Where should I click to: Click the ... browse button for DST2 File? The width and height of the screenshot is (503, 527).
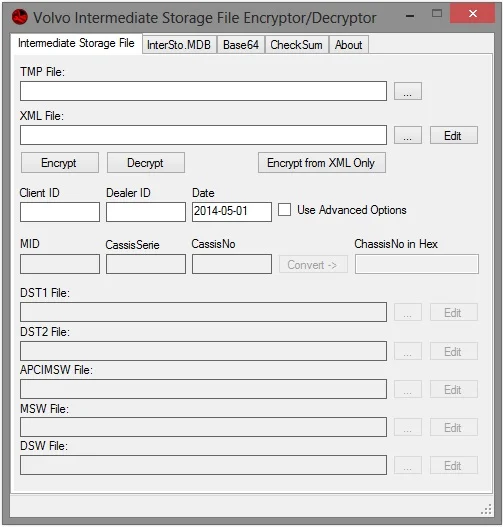point(408,351)
